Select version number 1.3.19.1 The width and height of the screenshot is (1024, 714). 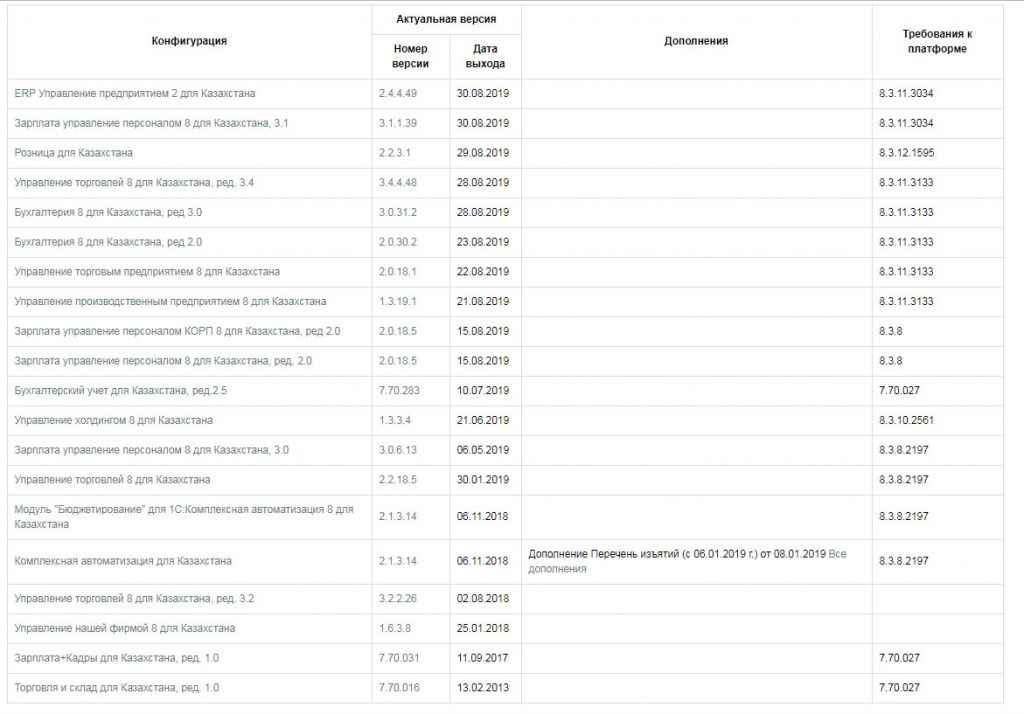tap(397, 301)
